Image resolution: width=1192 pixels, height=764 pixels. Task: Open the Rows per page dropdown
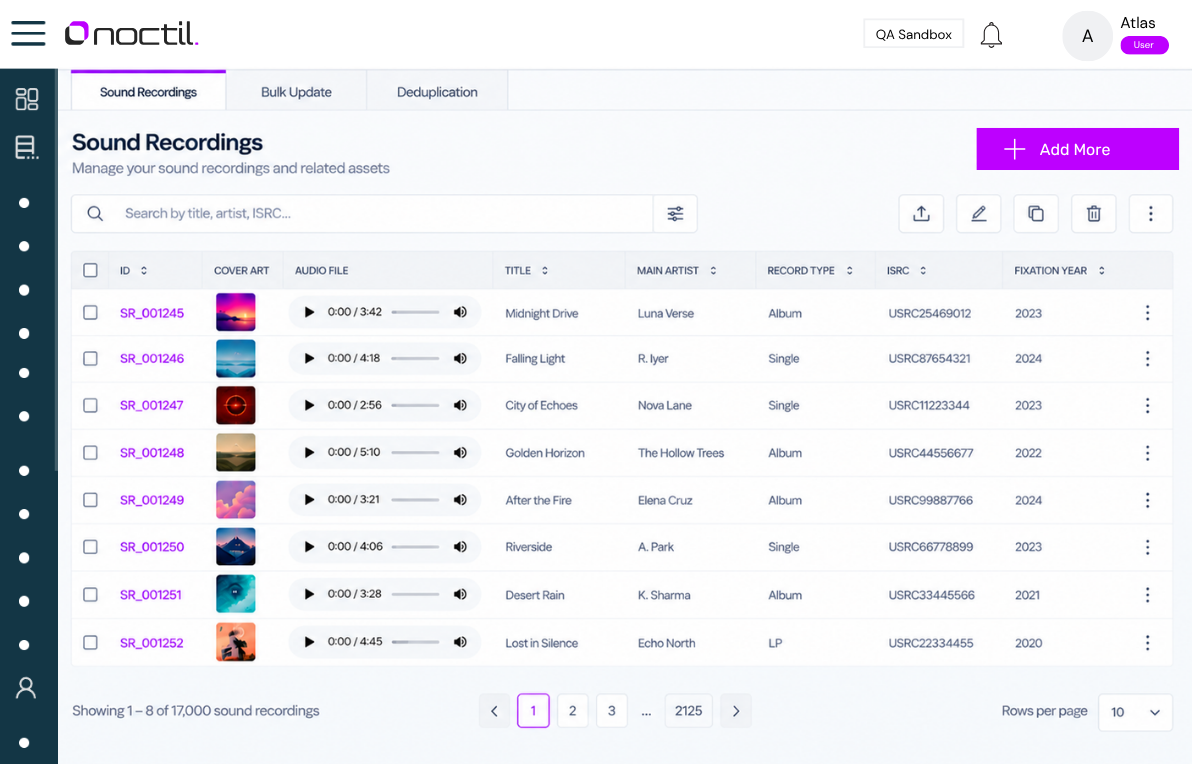click(1135, 712)
